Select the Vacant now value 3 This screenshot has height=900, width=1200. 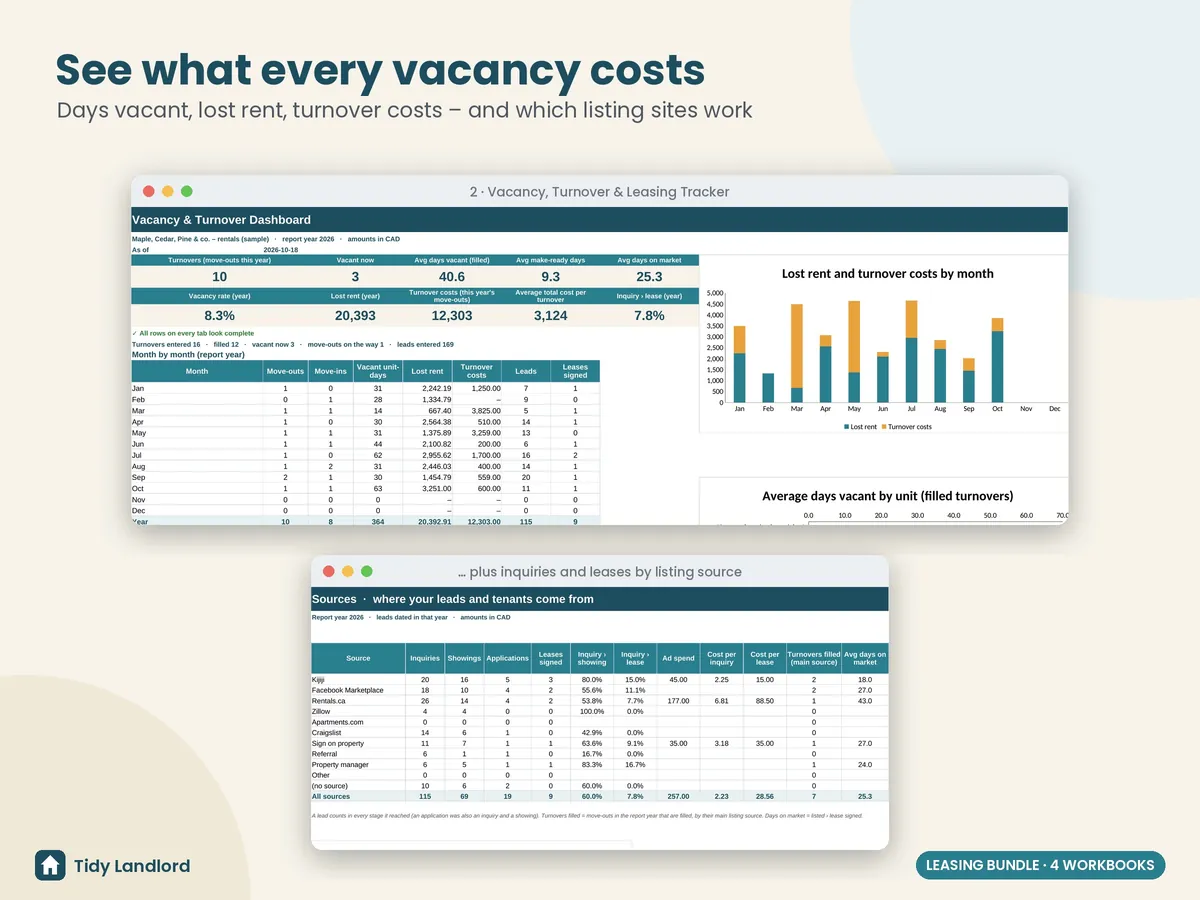coord(355,277)
